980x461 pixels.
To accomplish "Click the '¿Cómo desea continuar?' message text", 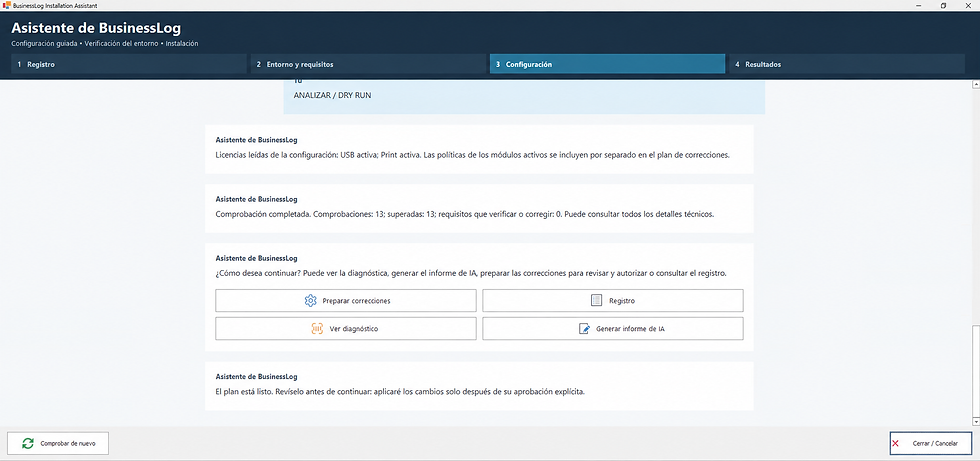I will pos(471,274).
